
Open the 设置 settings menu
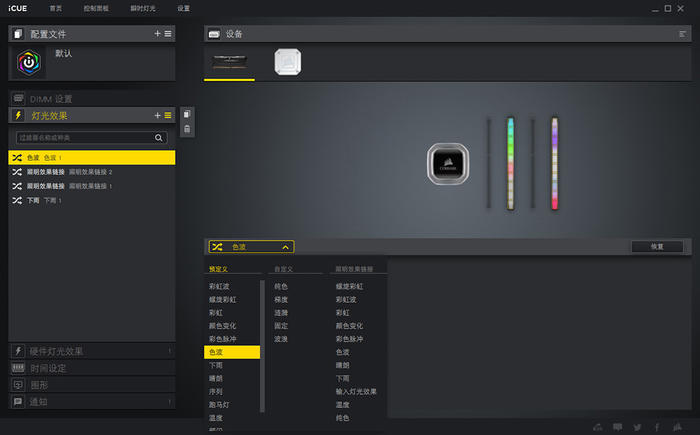pyautogui.click(x=183, y=8)
